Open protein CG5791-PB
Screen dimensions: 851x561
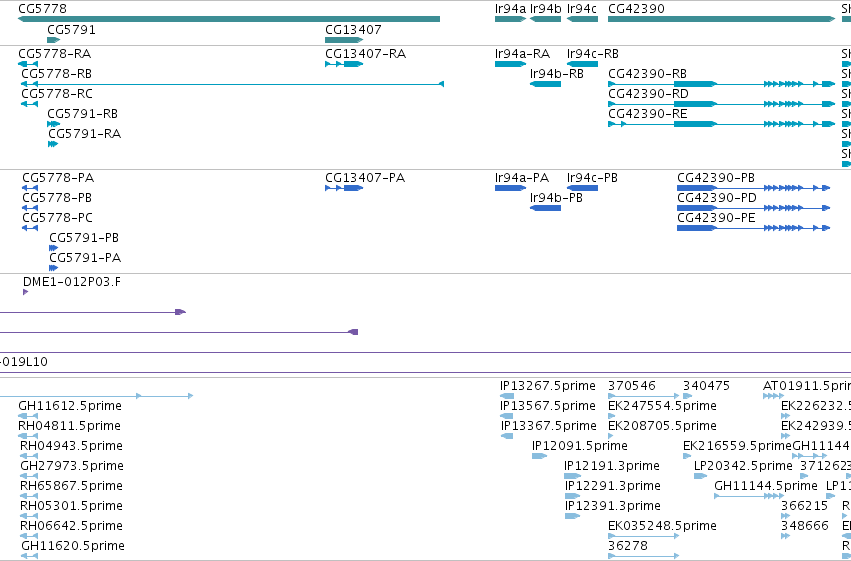point(53,248)
